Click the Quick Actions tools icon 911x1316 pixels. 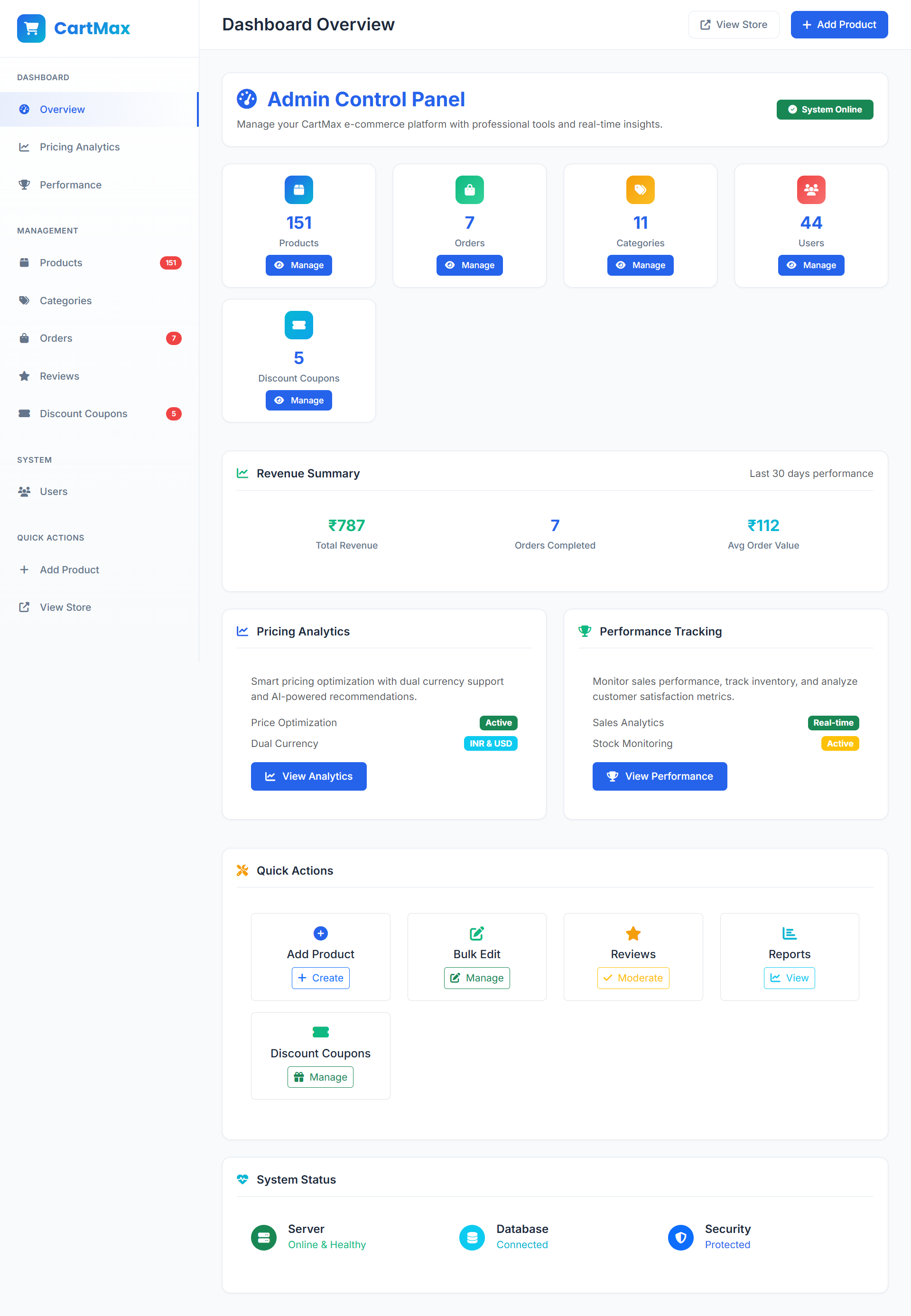[242, 871]
